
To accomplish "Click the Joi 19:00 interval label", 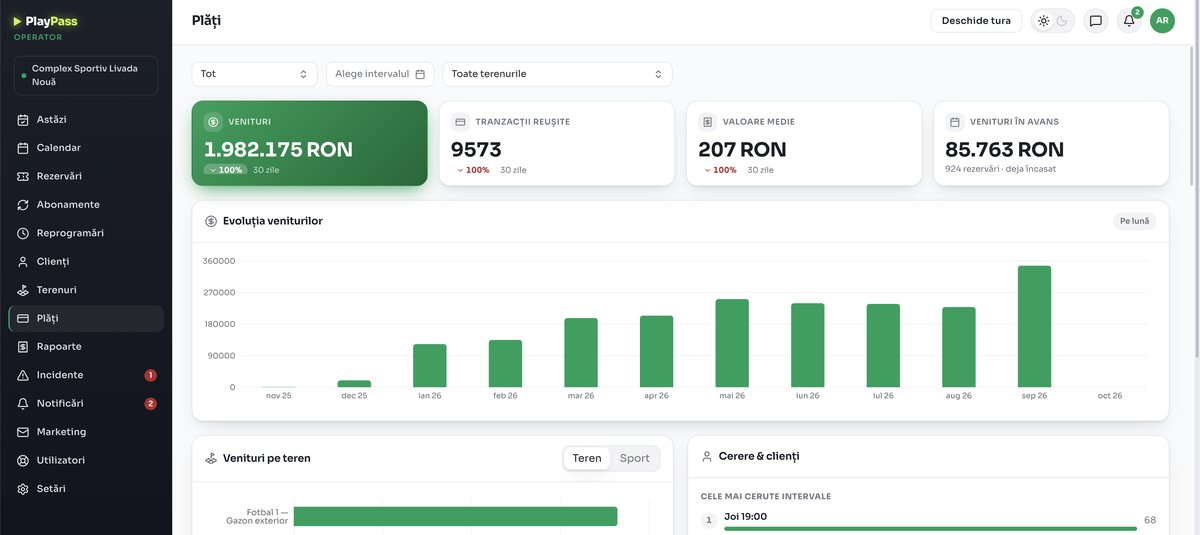I will point(745,516).
